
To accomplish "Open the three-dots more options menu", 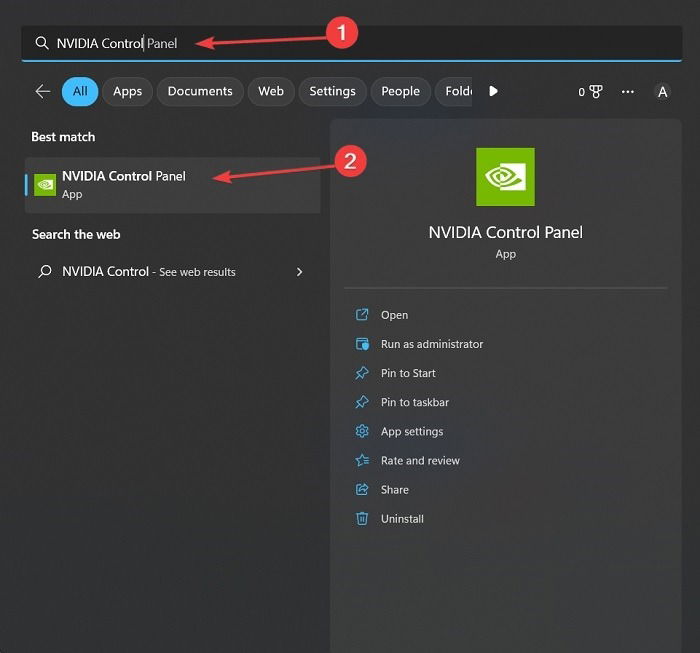I will 628,92.
